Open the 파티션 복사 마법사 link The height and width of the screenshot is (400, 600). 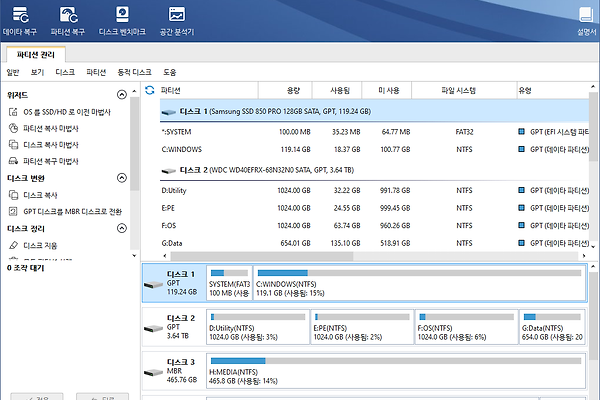50,128
